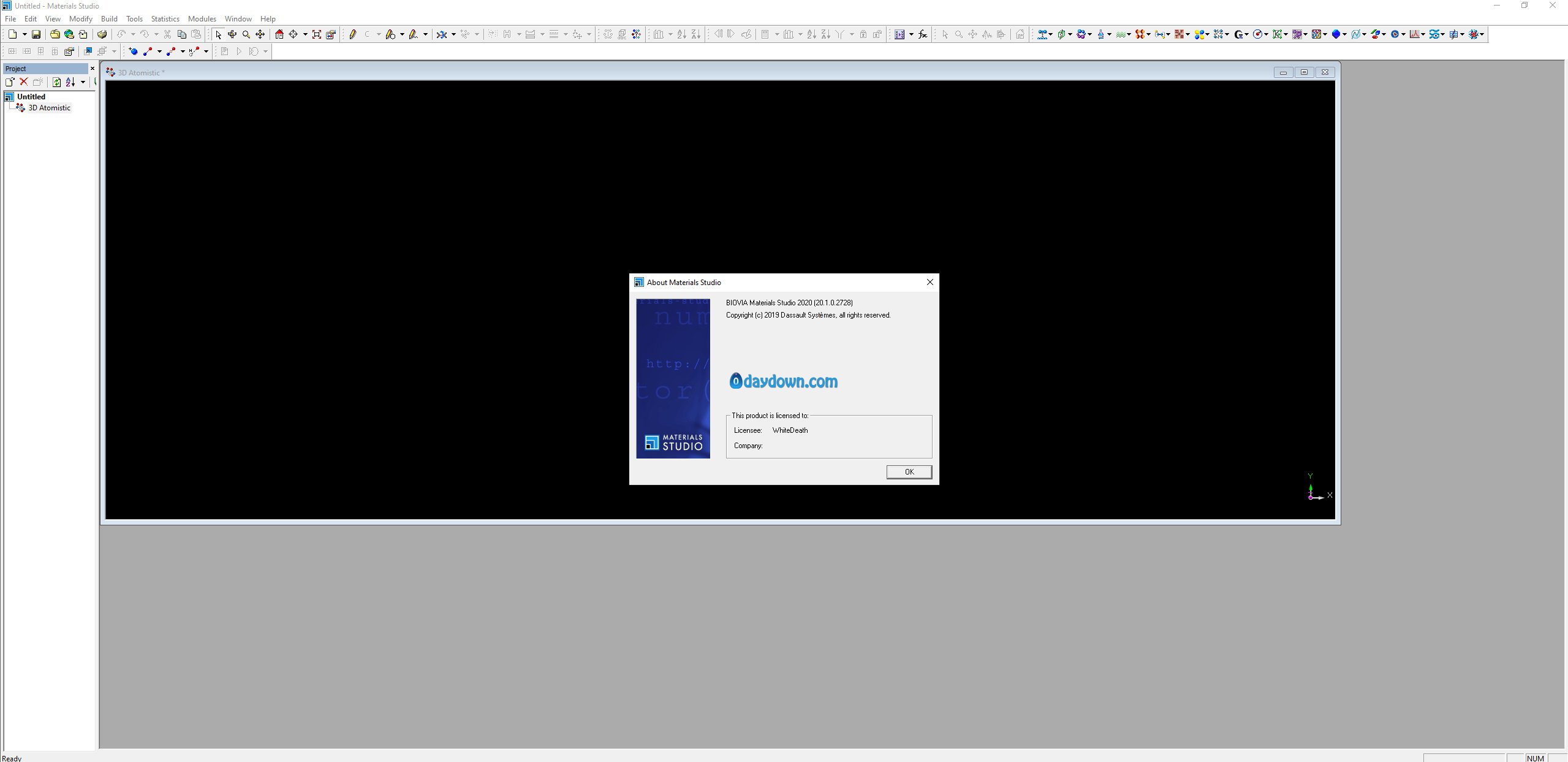Click the dashed close-contact icon
The width and height of the screenshot is (1568, 762).
[x=171, y=51]
